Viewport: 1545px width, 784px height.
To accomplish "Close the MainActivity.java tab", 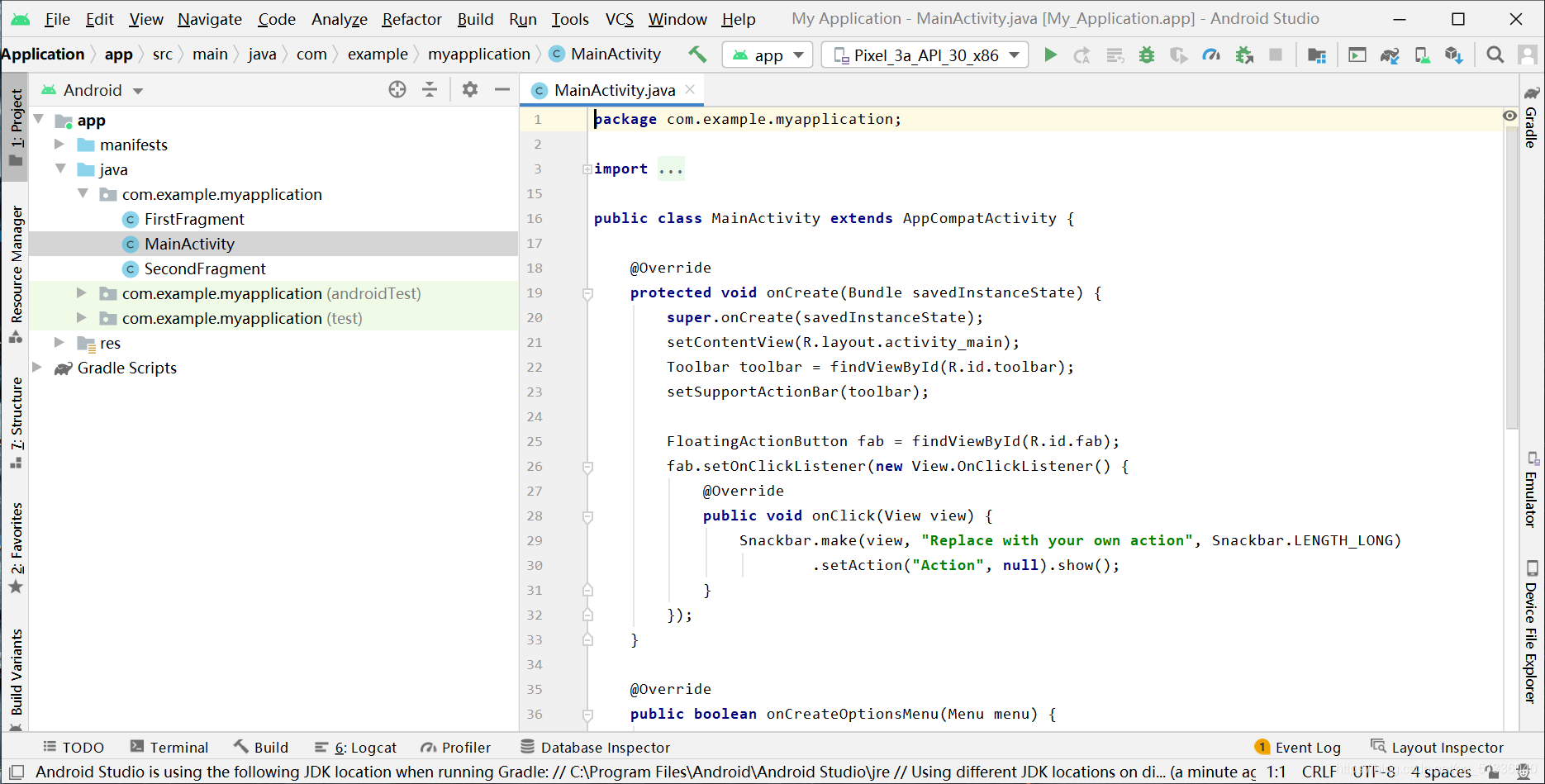I will 690,89.
